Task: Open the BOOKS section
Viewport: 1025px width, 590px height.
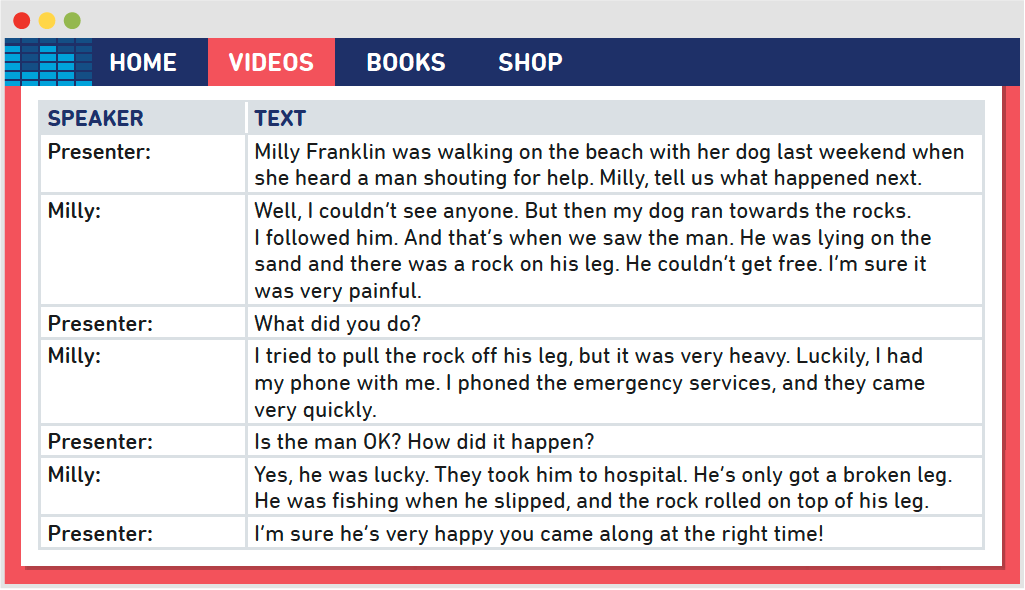Action: point(406,62)
